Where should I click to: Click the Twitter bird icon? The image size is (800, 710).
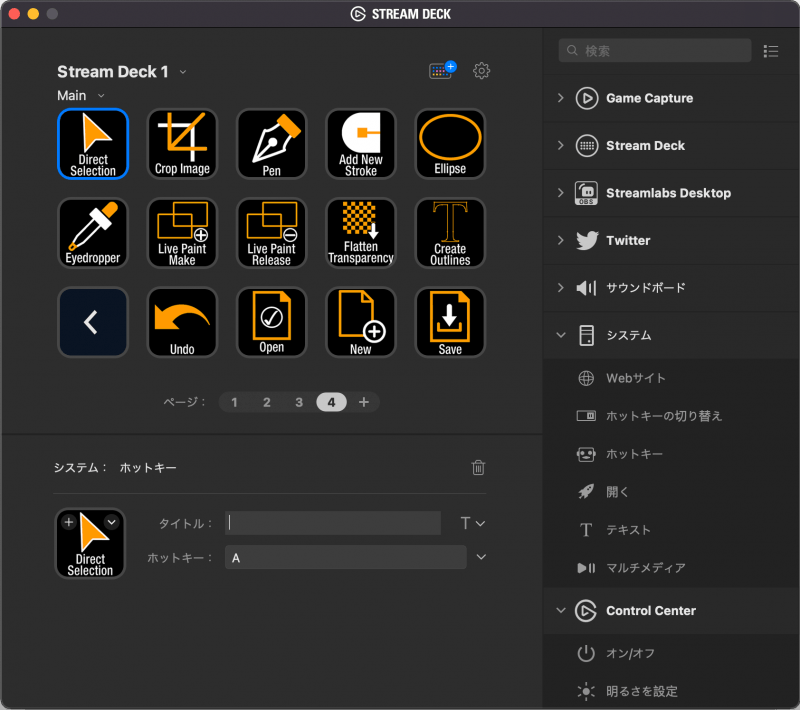click(x=587, y=240)
